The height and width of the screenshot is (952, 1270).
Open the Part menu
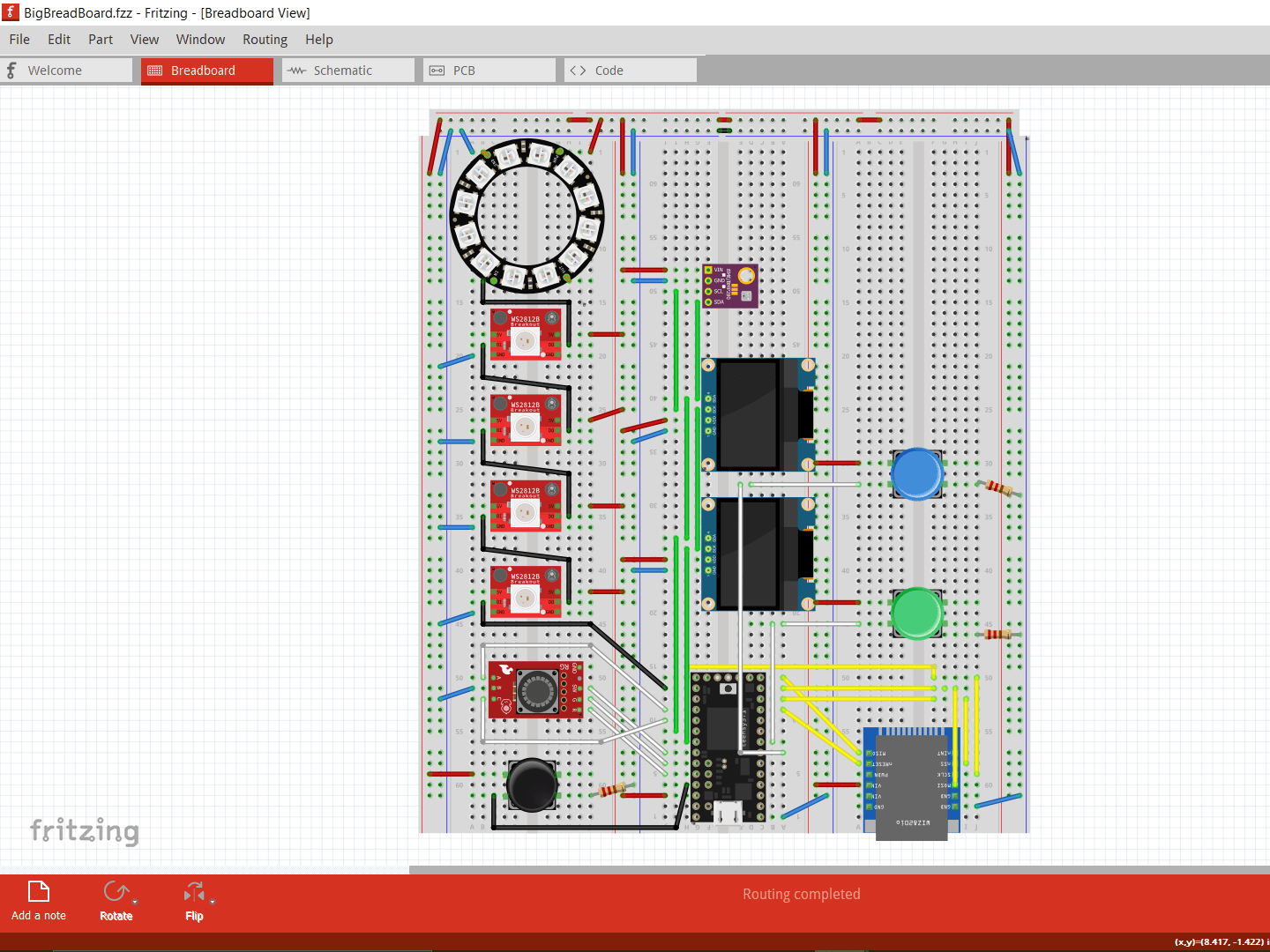[x=100, y=39]
